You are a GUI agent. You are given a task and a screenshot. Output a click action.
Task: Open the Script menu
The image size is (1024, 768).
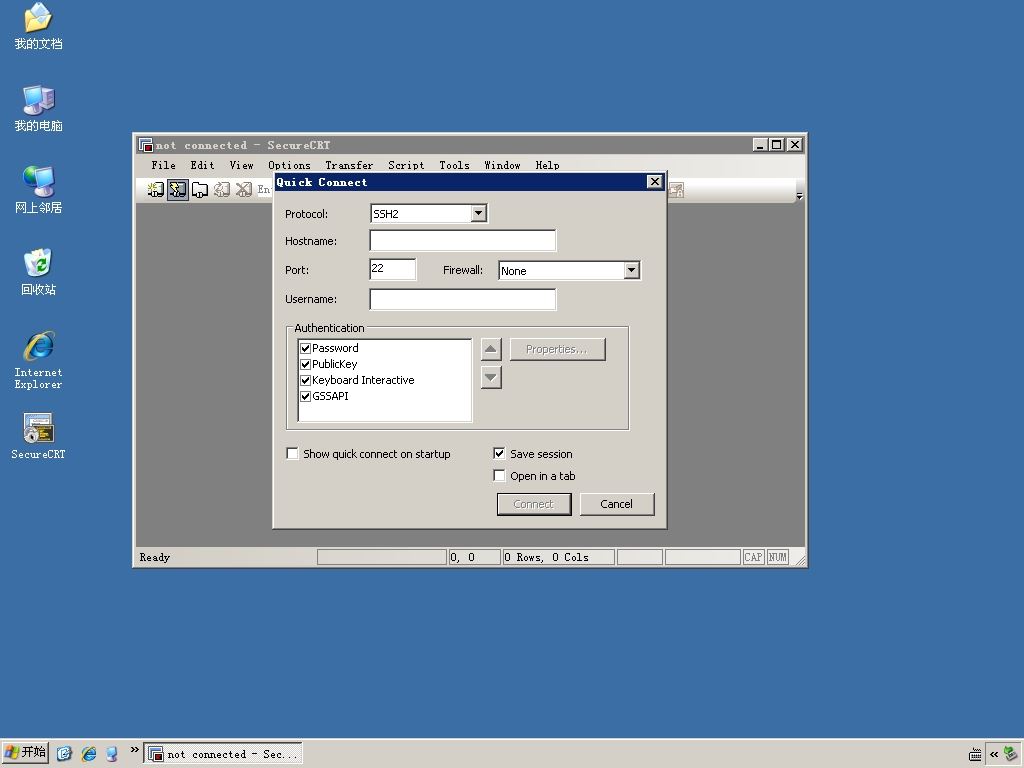click(x=406, y=165)
